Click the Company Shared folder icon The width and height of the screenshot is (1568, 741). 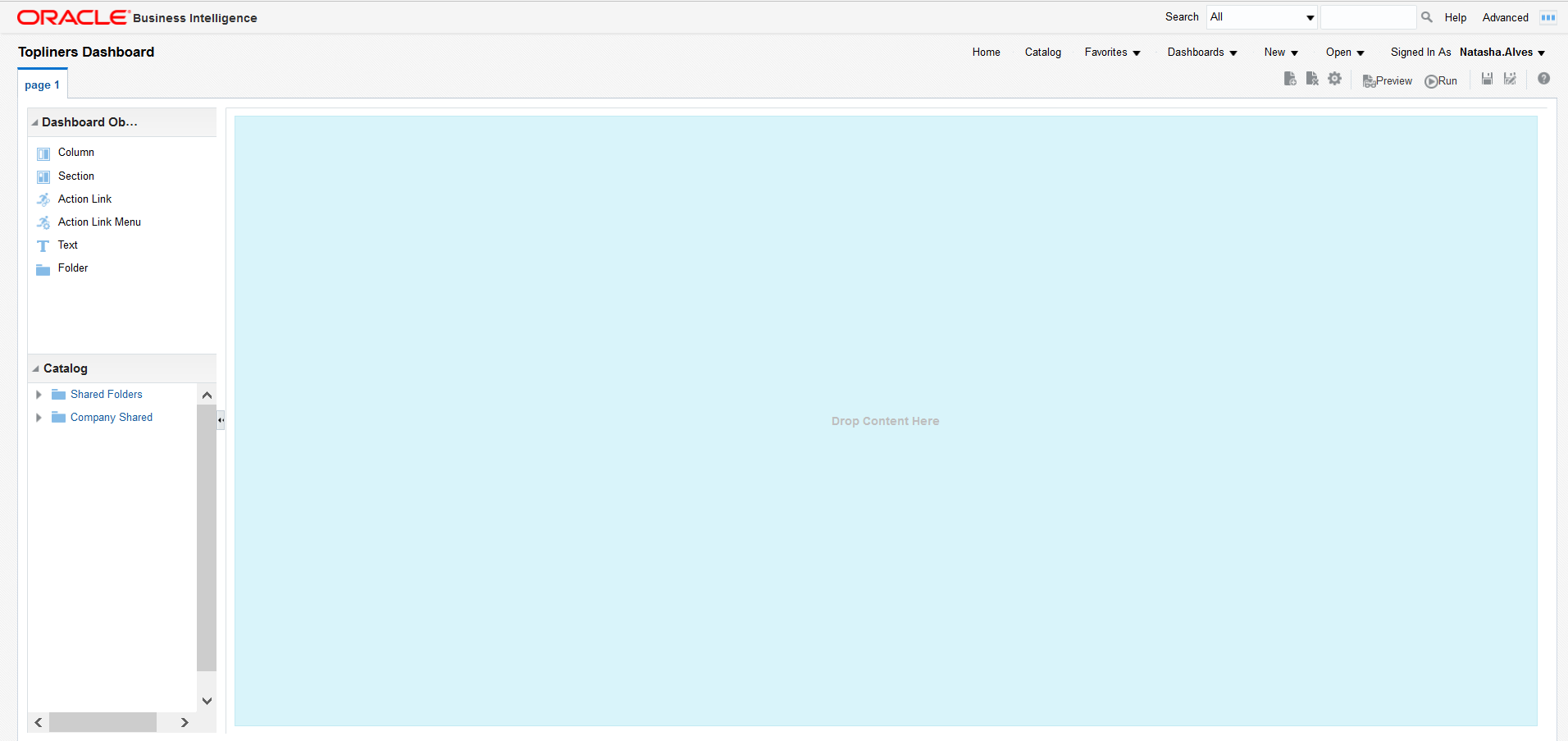58,418
